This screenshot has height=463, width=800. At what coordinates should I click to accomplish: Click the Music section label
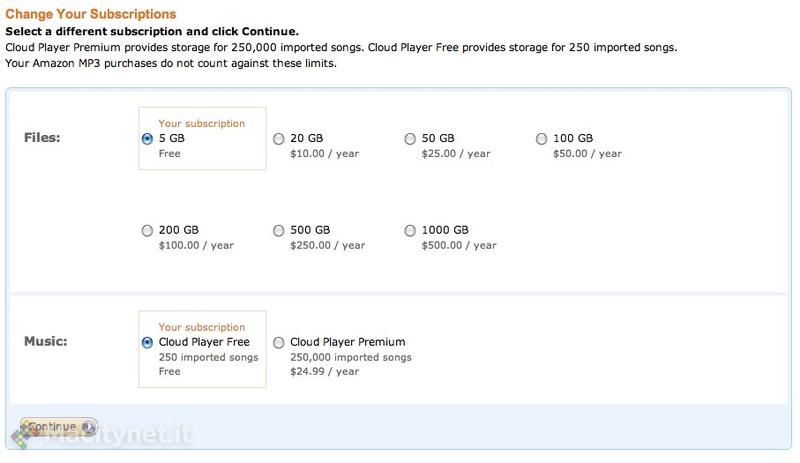[x=45, y=342]
